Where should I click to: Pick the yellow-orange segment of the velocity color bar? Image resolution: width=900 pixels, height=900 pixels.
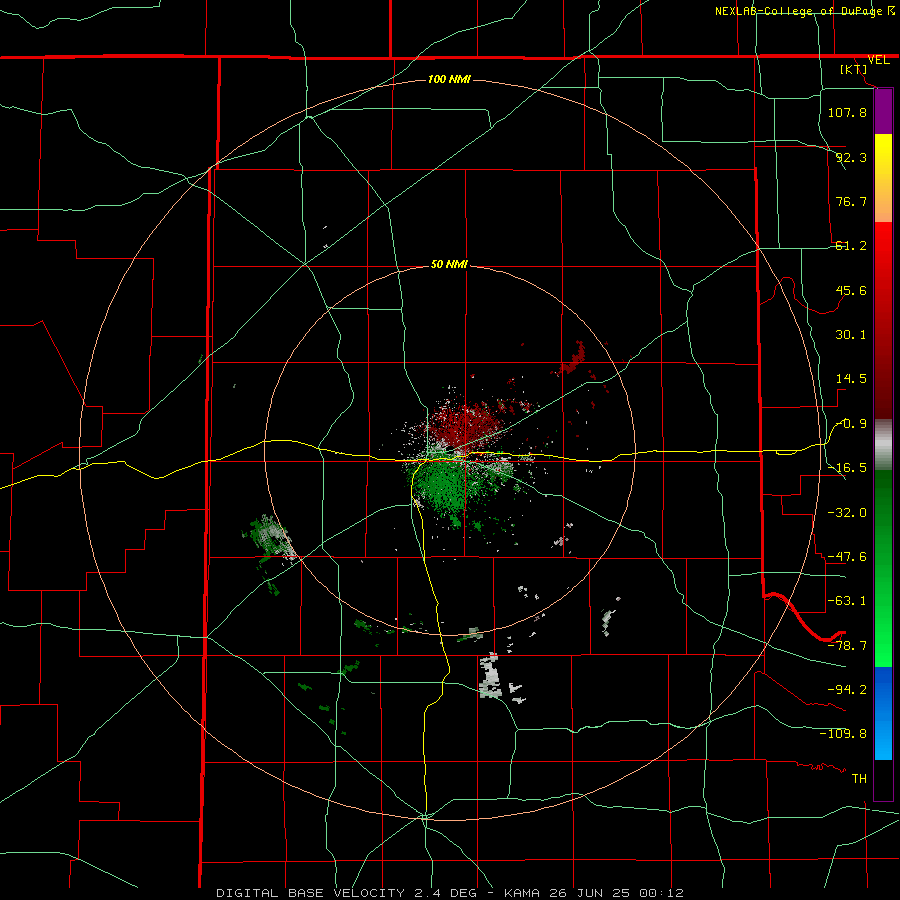[x=883, y=178]
